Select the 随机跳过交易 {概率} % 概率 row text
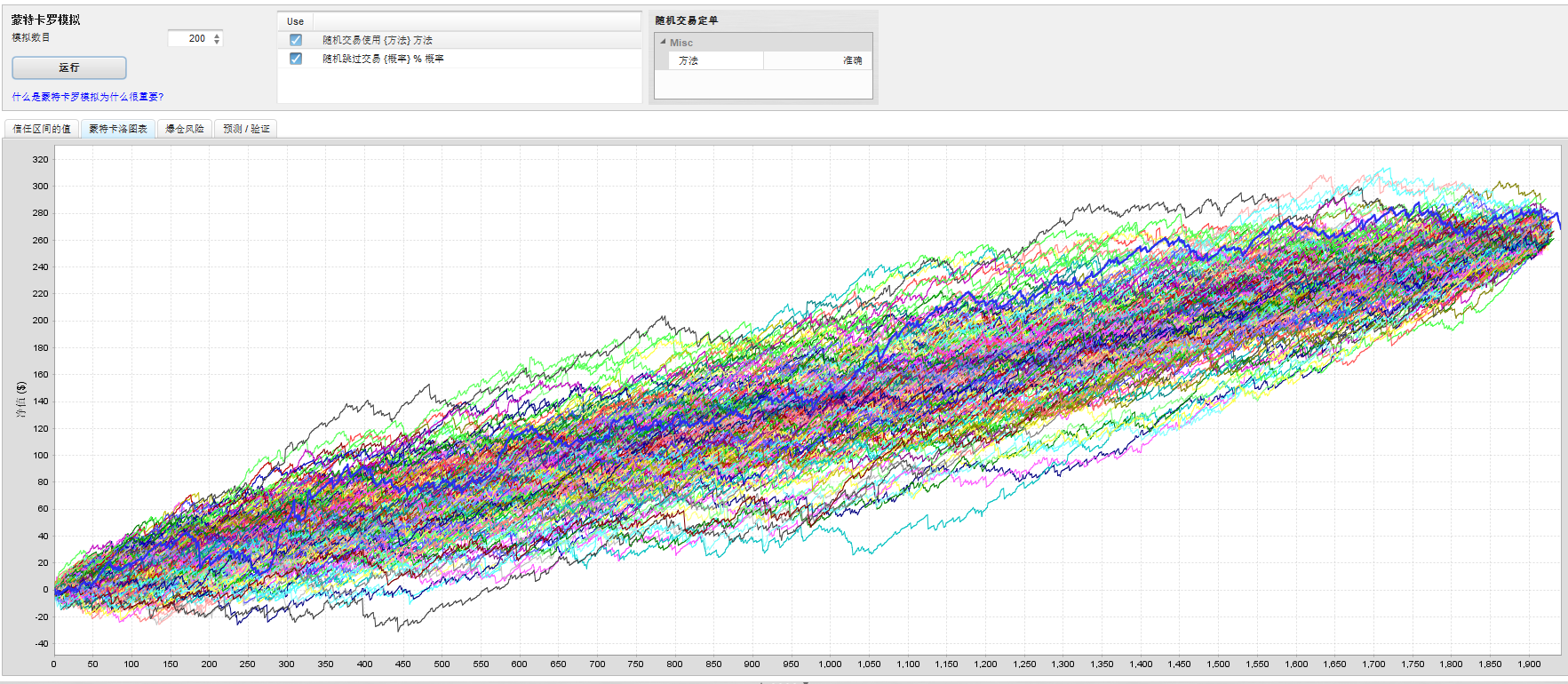 coord(383,59)
